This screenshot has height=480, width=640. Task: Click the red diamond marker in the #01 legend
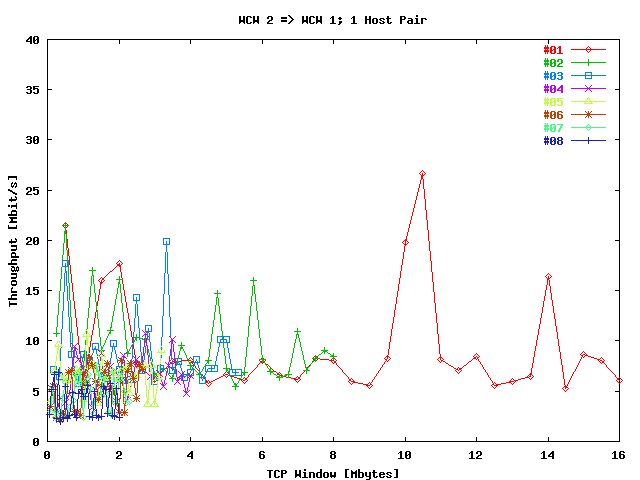[x=588, y=49]
